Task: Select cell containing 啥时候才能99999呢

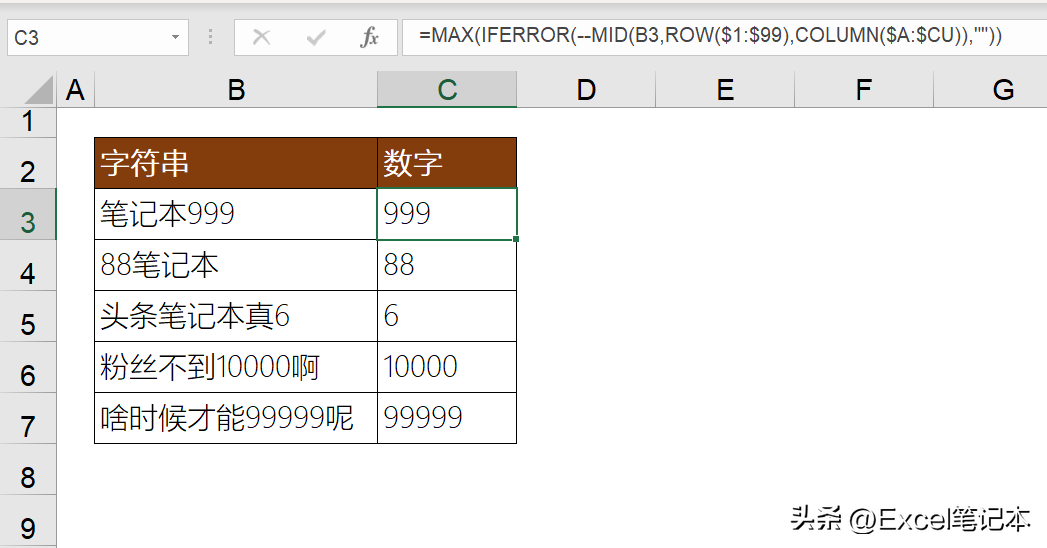Action: [x=236, y=418]
